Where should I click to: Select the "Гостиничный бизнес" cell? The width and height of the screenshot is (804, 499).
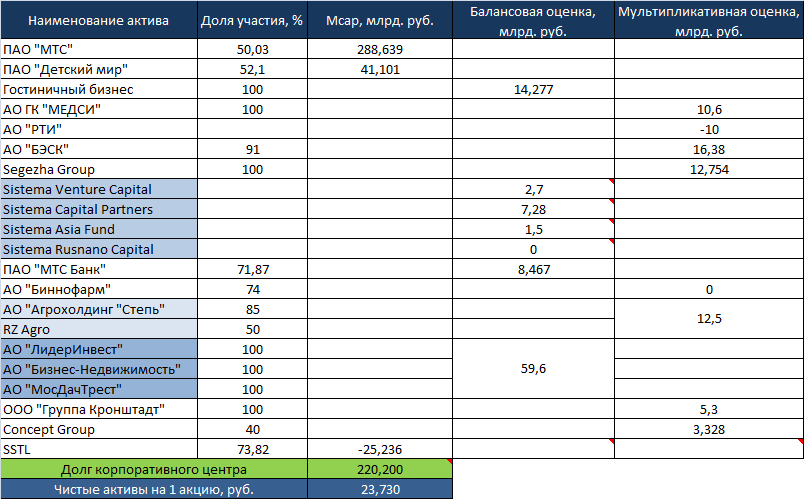(x=98, y=89)
